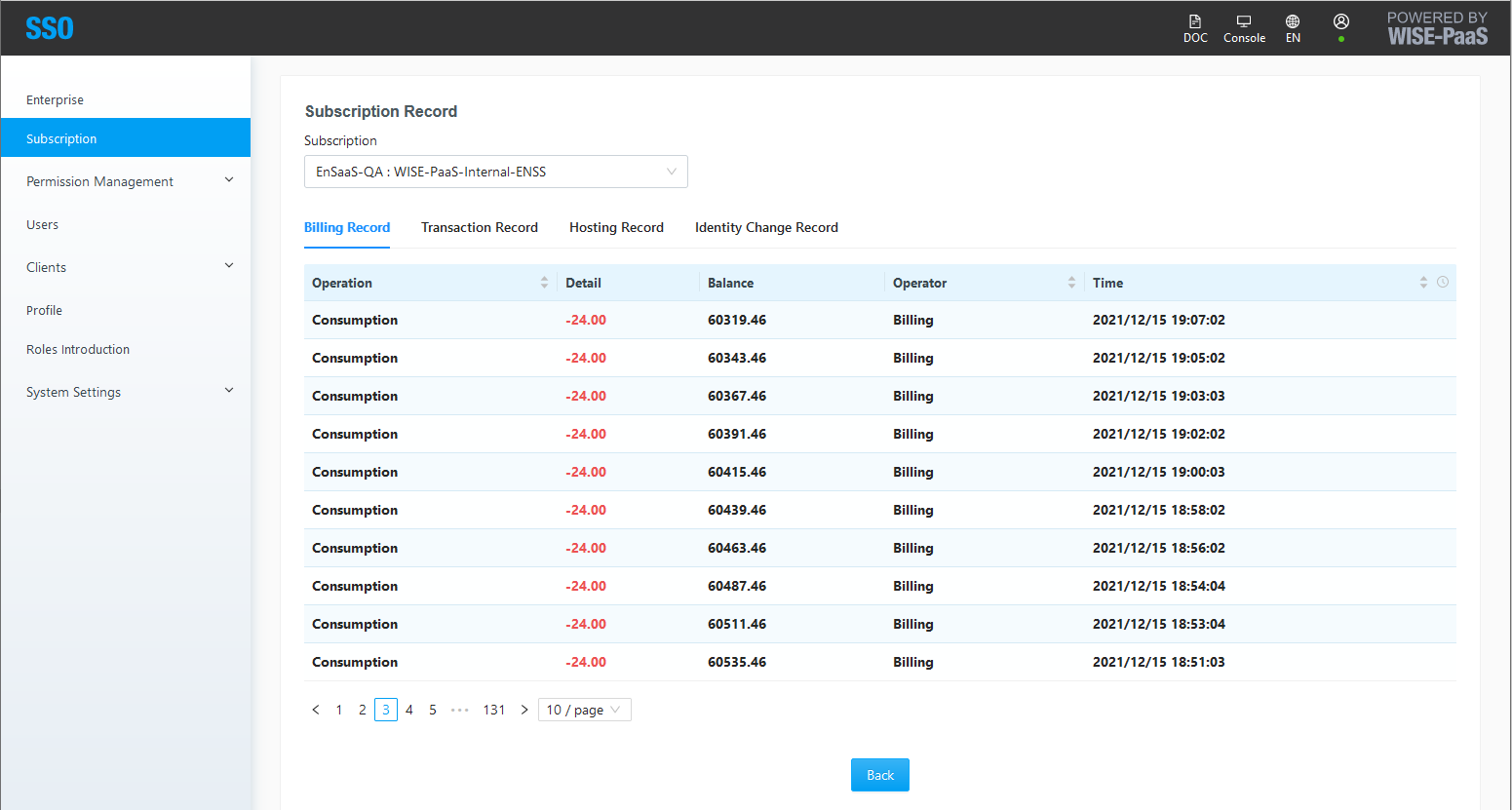This screenshot has height=810, width=1512.
Task: Go to previous page arrow
Action: click(x=316, y=710)
